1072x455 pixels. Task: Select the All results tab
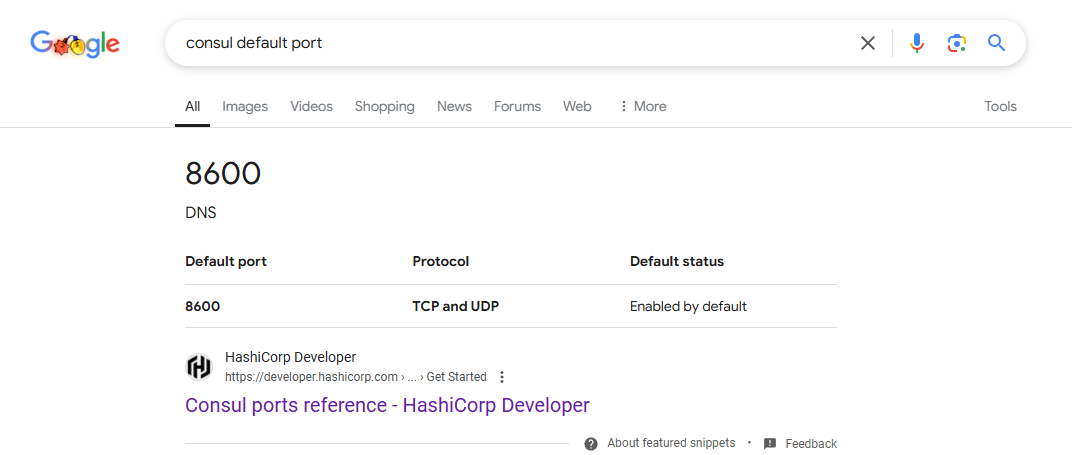(193, 106)
